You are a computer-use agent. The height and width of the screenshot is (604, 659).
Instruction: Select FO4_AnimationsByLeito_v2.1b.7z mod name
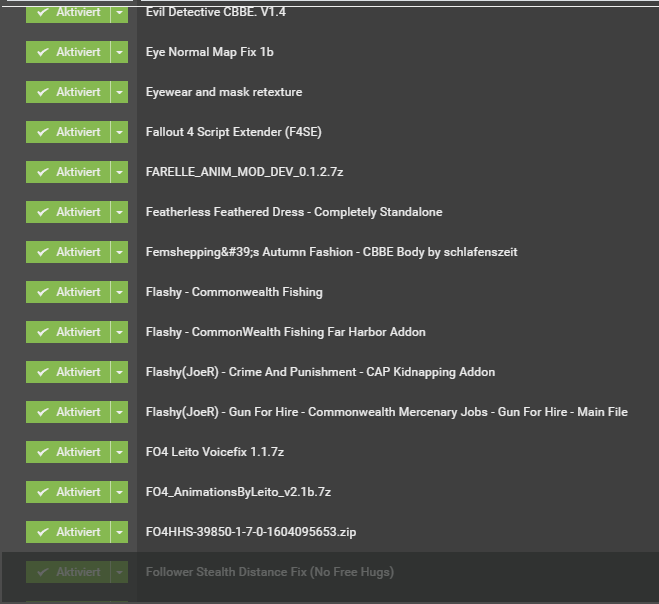click(x=238, y=492)
